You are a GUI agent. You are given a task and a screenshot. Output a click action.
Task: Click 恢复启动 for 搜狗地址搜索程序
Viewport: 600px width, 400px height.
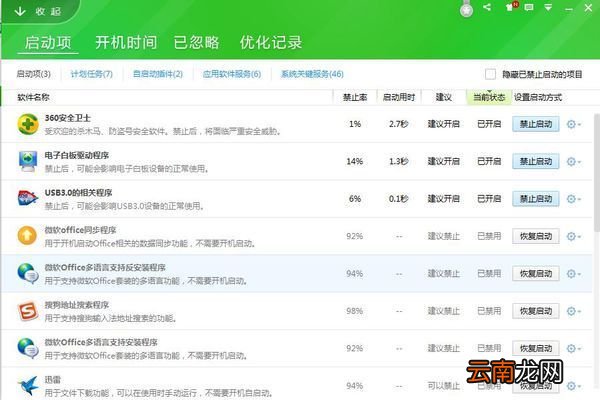point(536,311)
